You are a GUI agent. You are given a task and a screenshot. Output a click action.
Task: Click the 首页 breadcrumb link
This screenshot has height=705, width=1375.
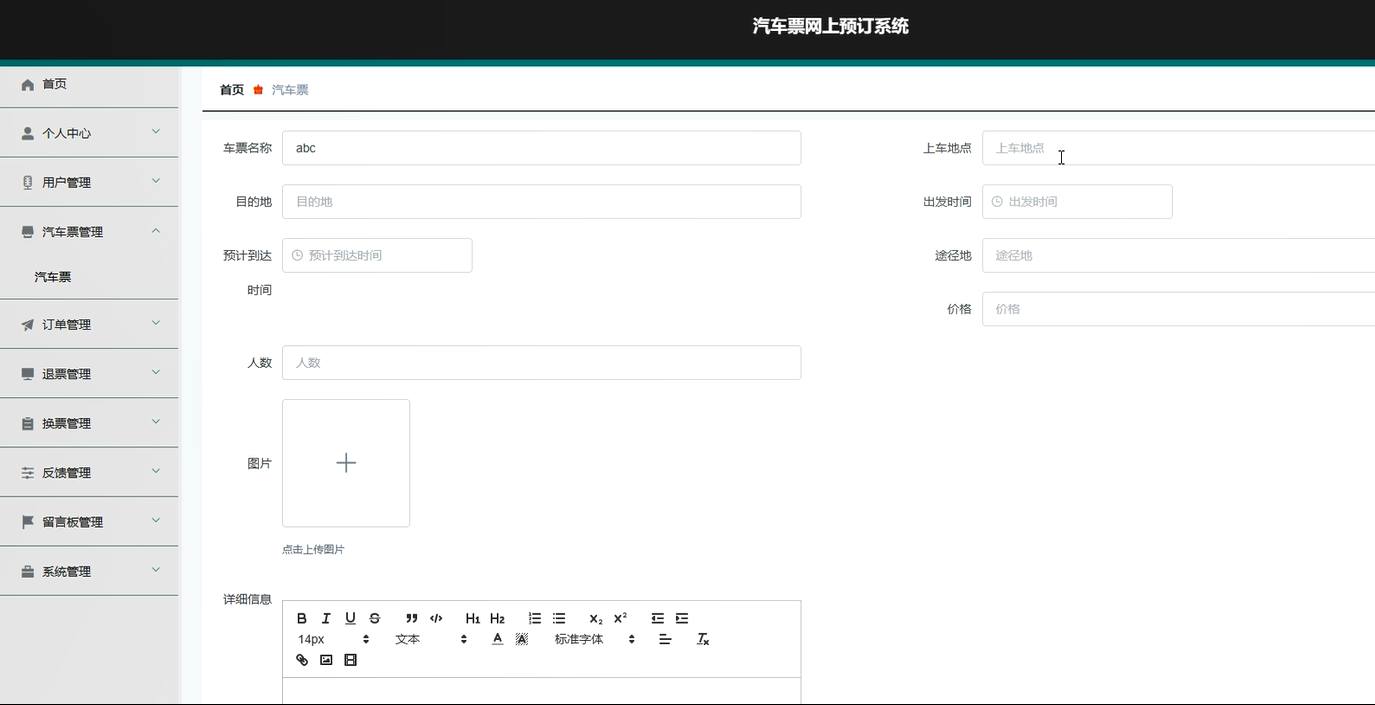coord(232,90)
